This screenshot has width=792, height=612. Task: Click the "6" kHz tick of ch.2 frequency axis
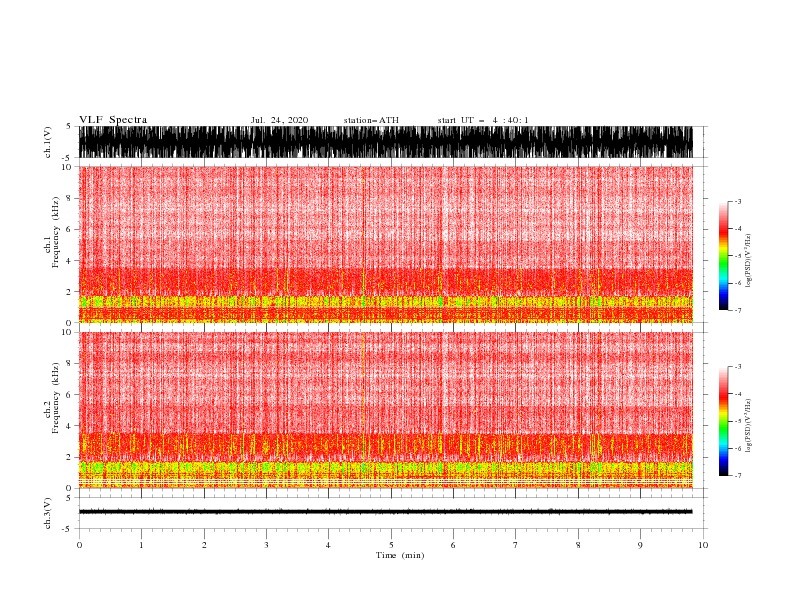[69, 395]
